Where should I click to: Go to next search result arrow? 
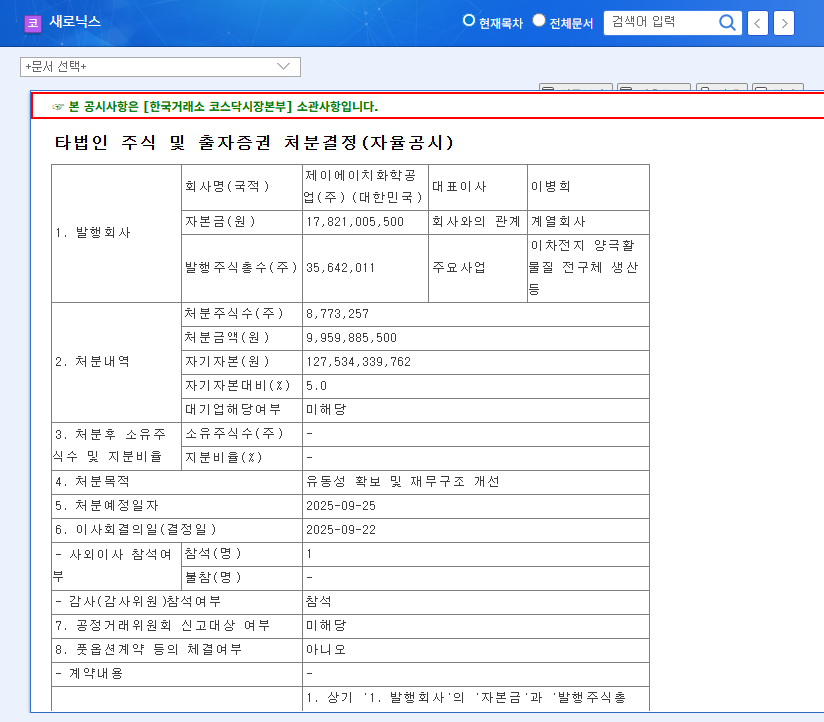(x=784, y=23)
